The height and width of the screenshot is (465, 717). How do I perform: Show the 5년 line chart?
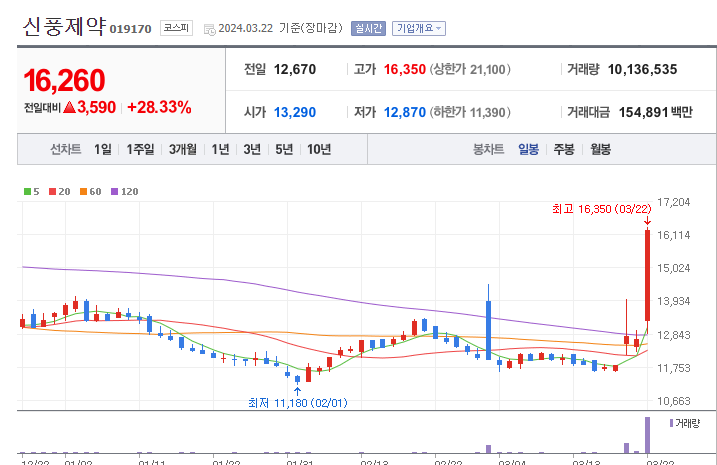(x=284, y=149)
